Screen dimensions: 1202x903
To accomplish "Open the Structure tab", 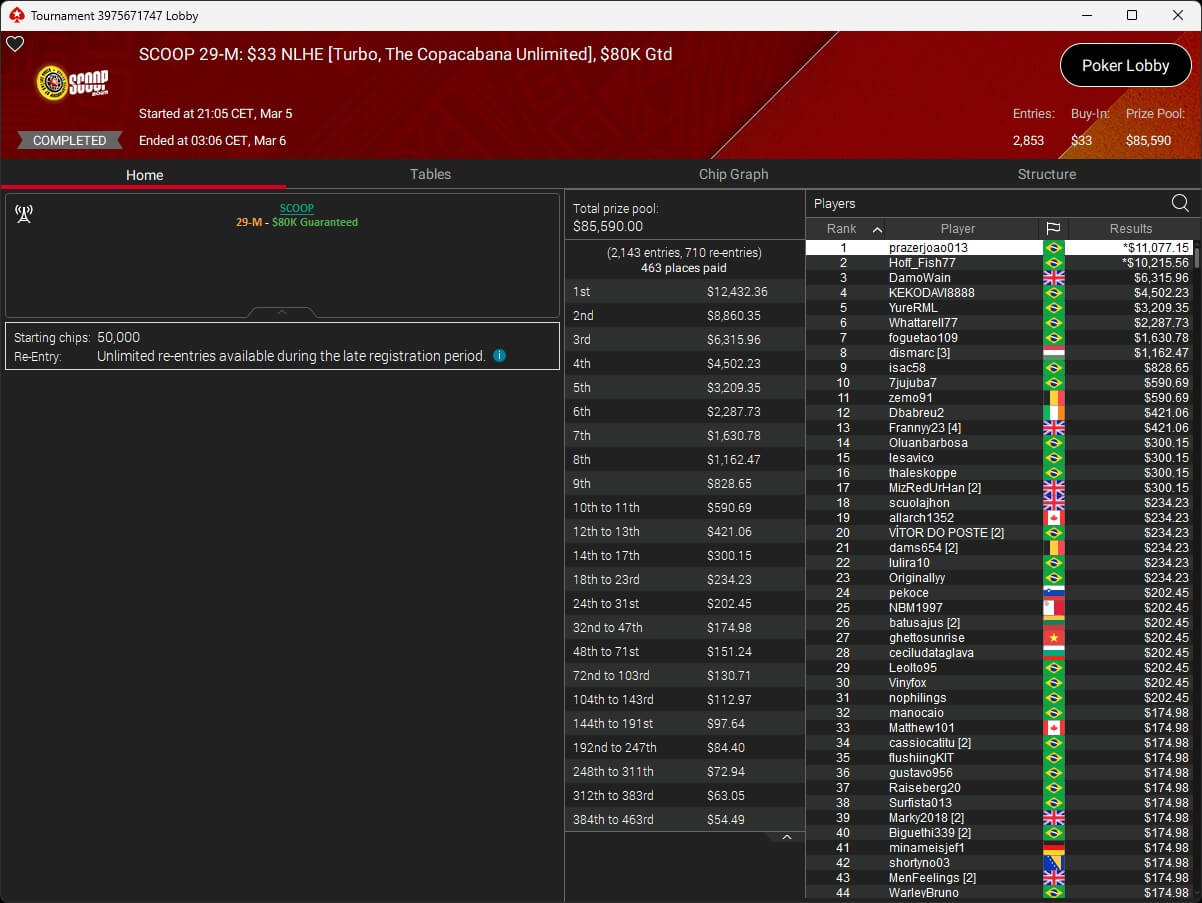I will pos(1046,174).
